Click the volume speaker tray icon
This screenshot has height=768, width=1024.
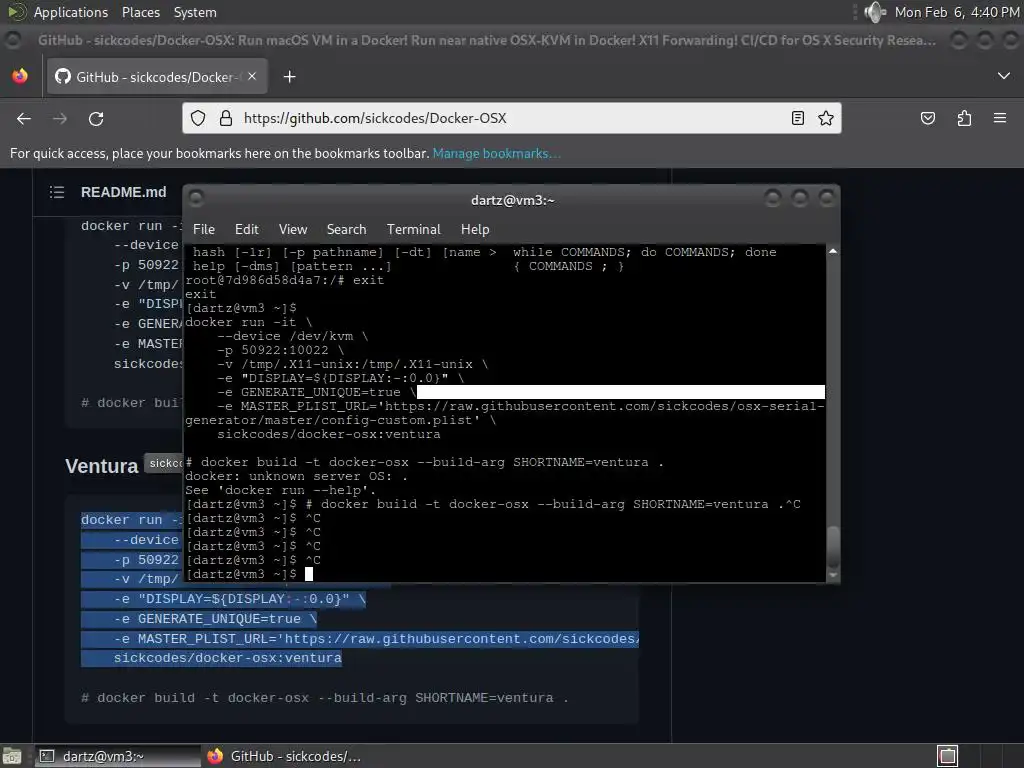pos(875,12)
